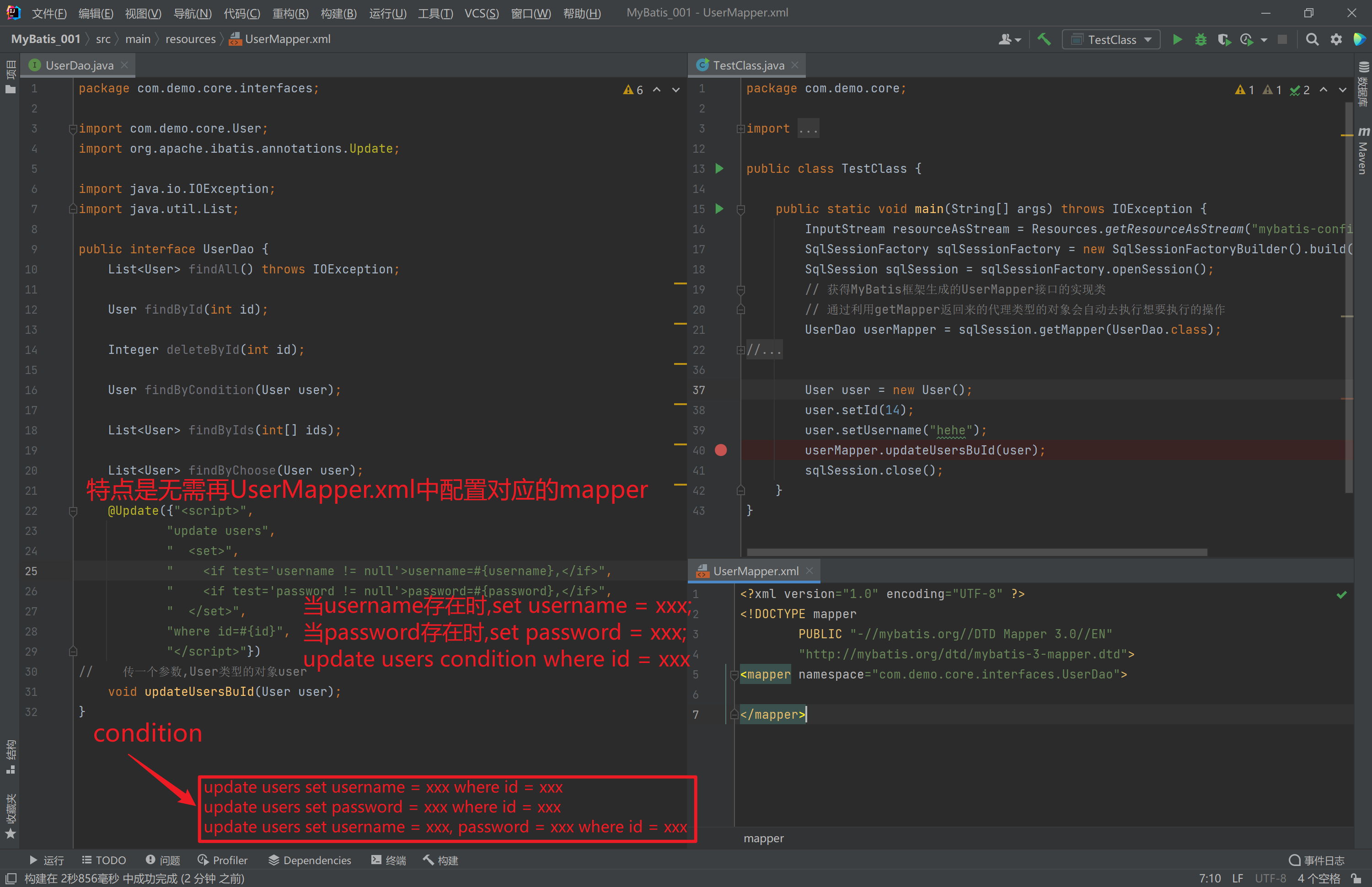Toggle read-only lock icon in status bar
The image size is (1372, 887).
coord(1356,878)
